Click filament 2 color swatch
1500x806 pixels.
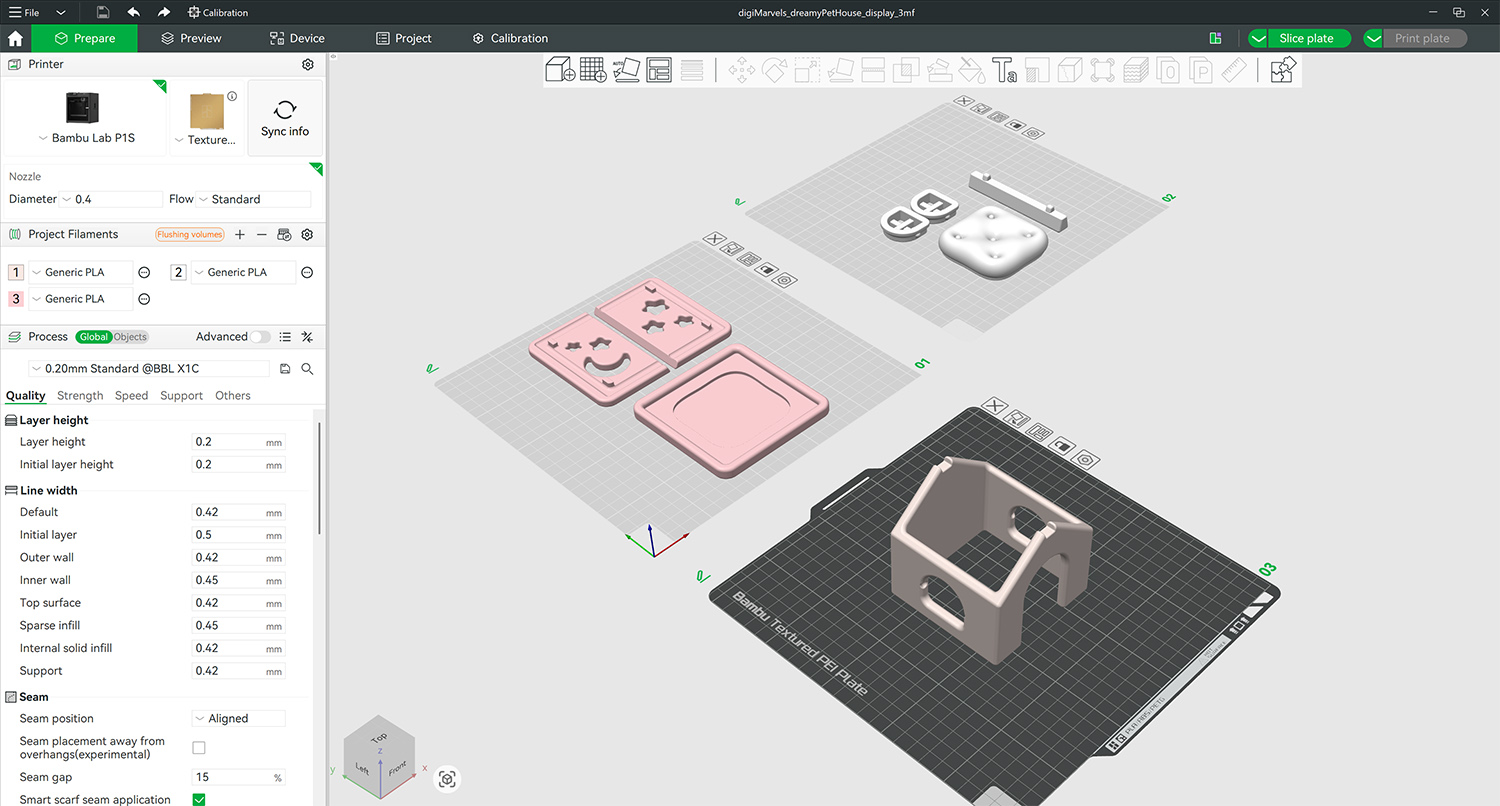179,272
